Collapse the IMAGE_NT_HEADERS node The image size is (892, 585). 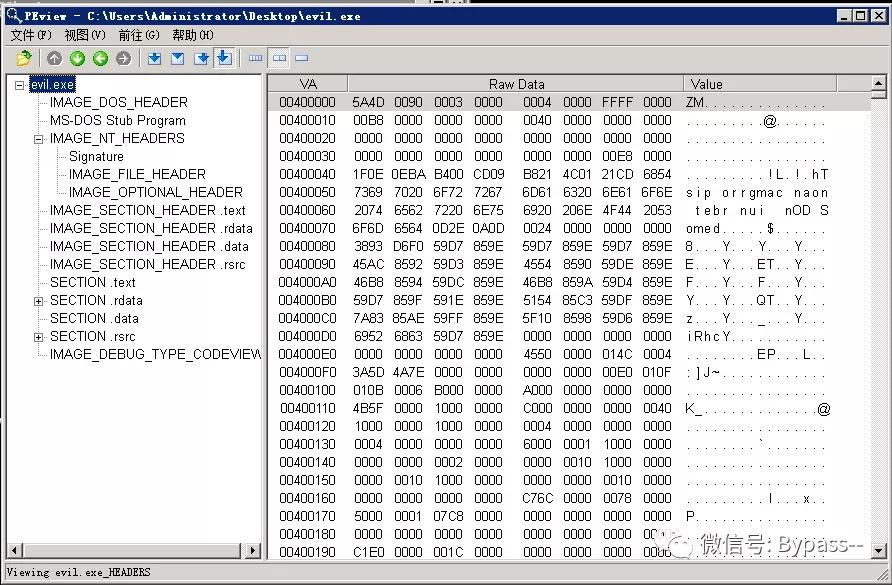pos(38,139)
